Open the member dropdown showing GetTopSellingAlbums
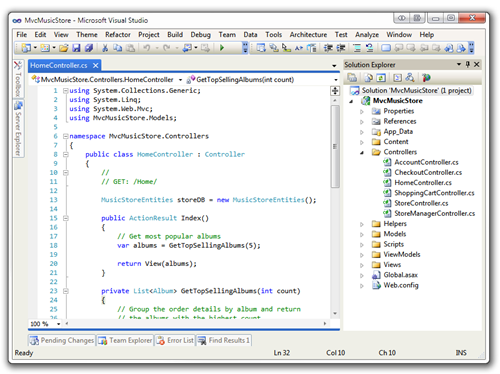The width and height of the screenshot is (500, 374). pyautogui.click(x=336, y=80)
